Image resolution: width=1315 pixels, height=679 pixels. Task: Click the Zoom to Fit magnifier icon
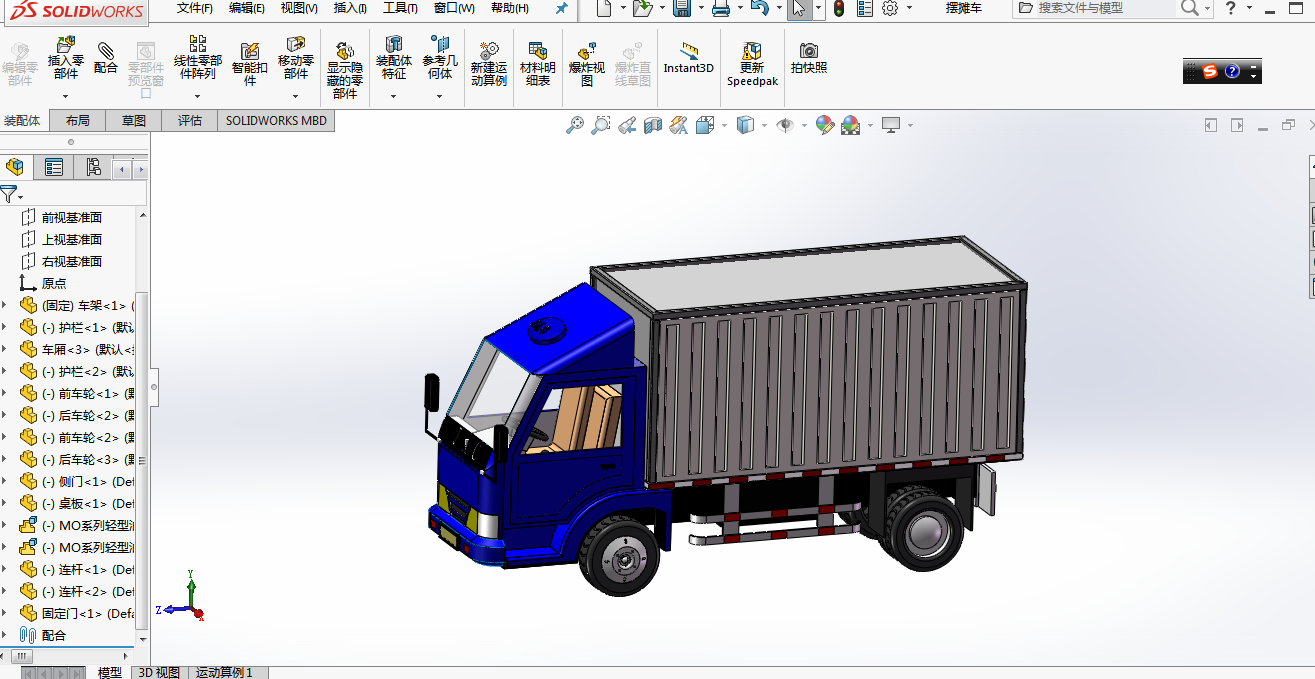click(575, 125)
